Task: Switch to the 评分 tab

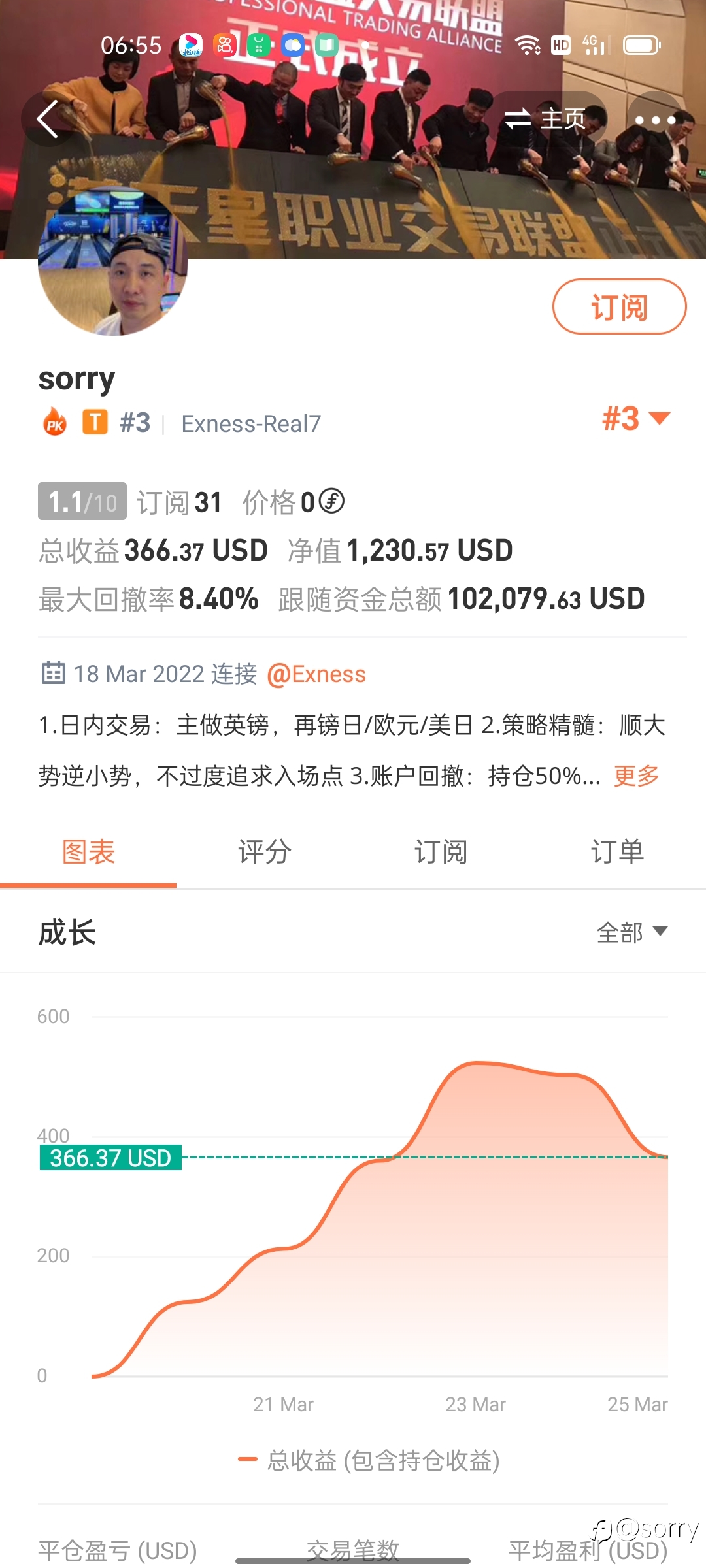Action: click(265, 852)
